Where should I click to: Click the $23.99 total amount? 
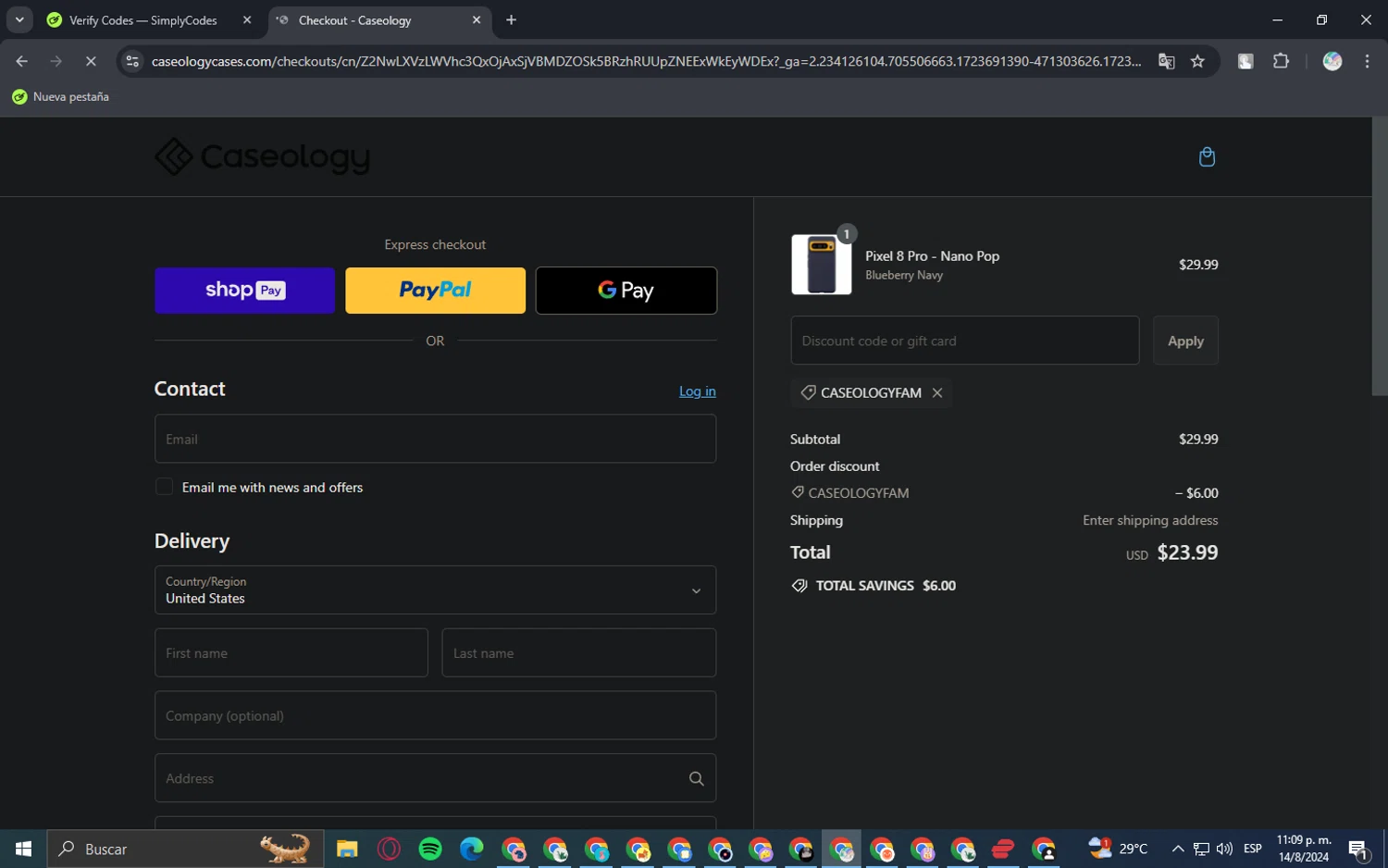click(1187, 552)
